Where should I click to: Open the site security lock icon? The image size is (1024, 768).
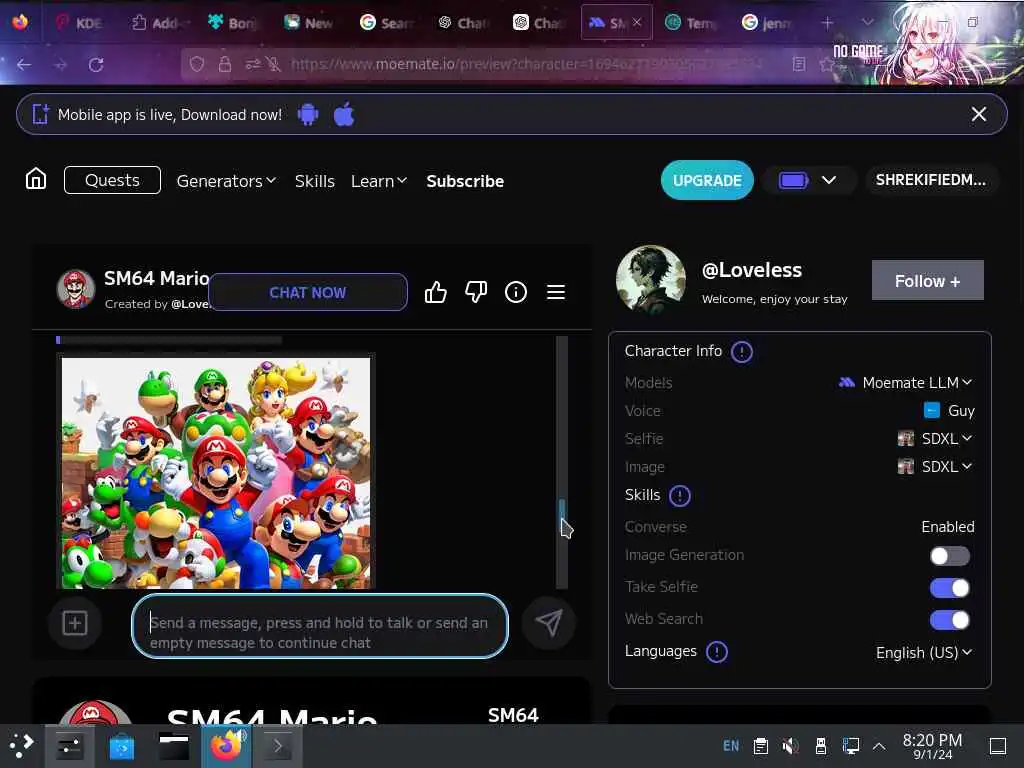[225, 64]
